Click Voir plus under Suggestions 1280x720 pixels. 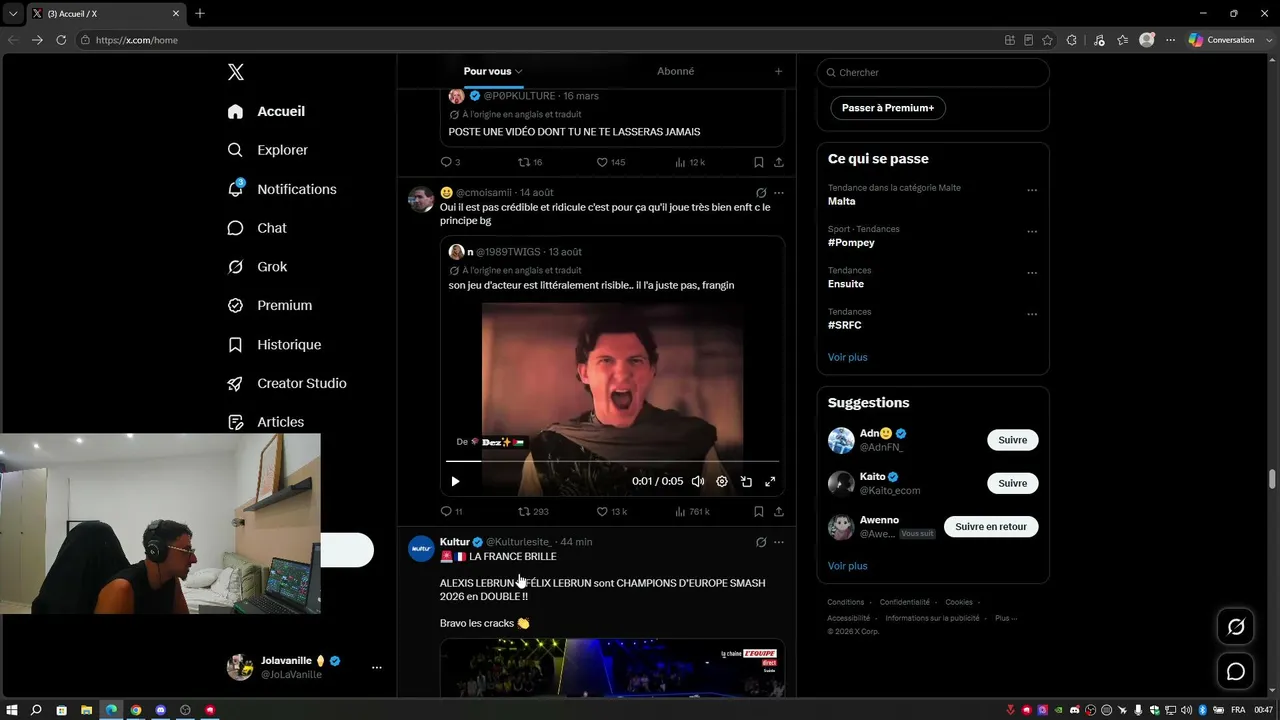coord(848,566)
